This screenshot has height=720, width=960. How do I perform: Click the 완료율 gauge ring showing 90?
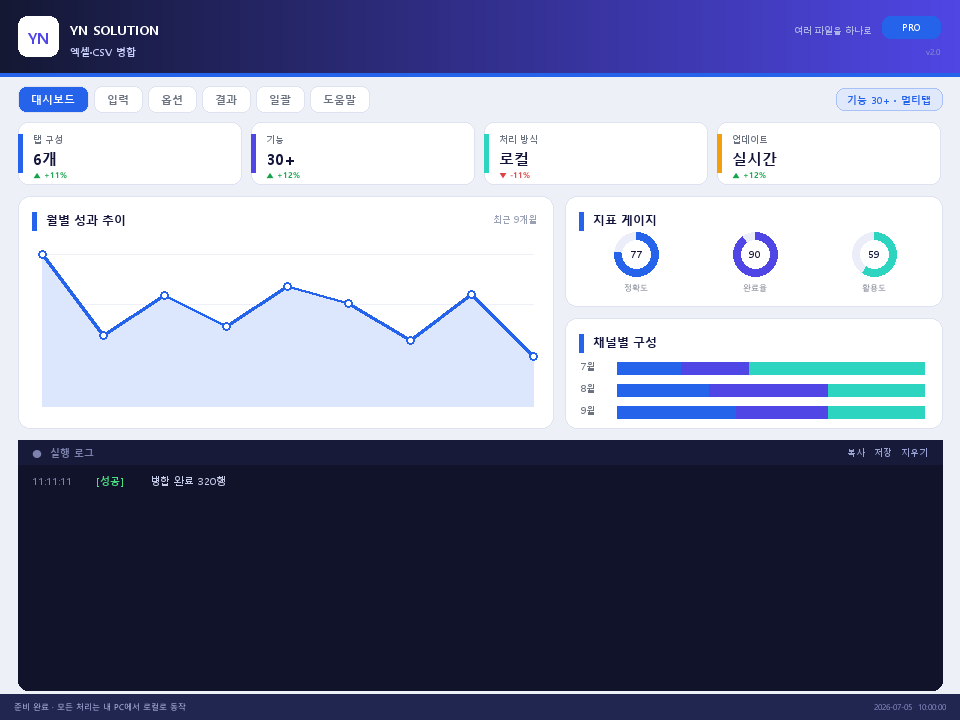point(755,255)
